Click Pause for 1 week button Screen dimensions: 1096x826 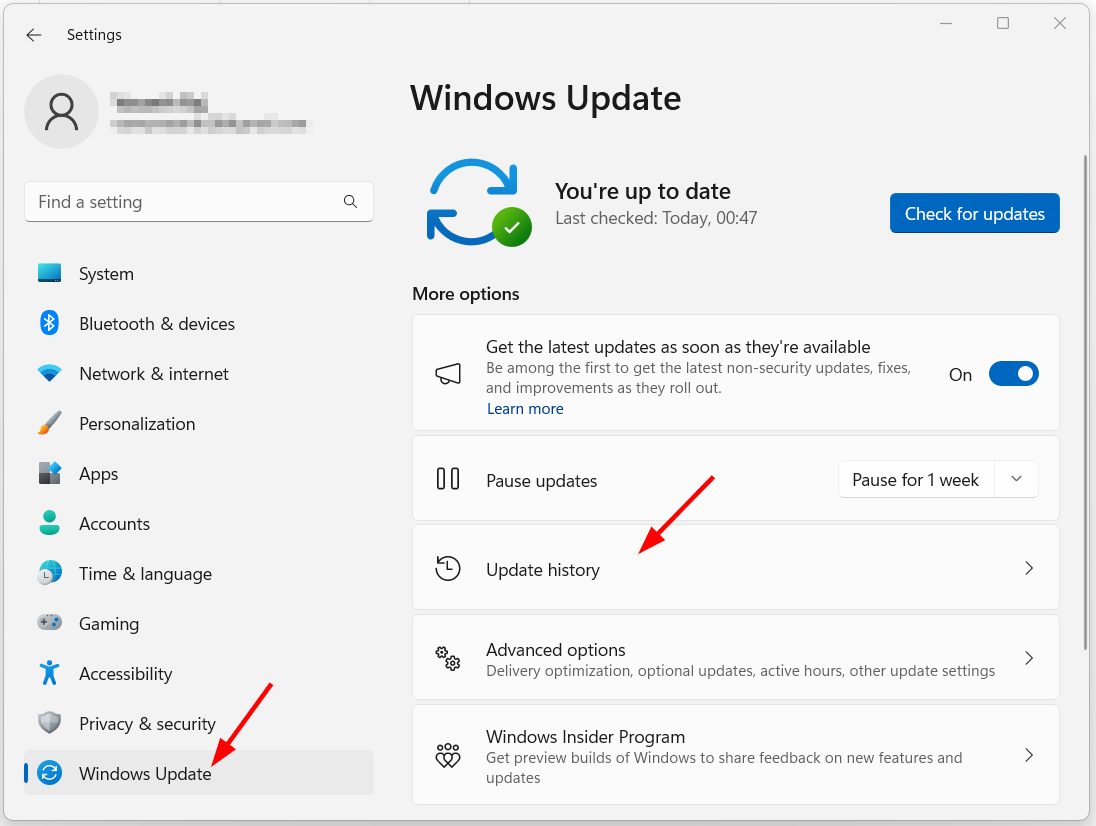point(916,479)
